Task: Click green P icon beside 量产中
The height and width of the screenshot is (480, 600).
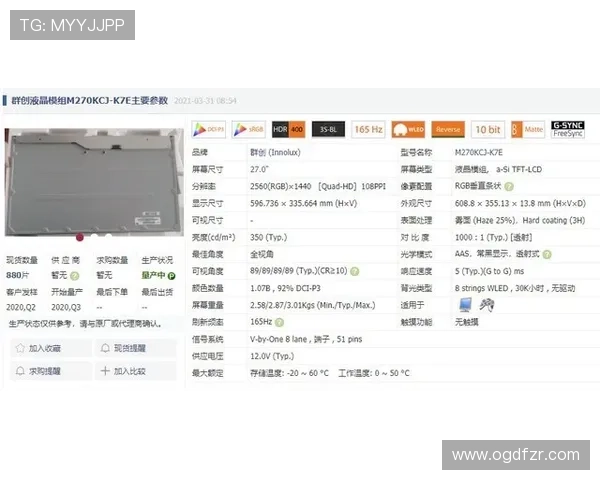Action: tap(171, 276)
